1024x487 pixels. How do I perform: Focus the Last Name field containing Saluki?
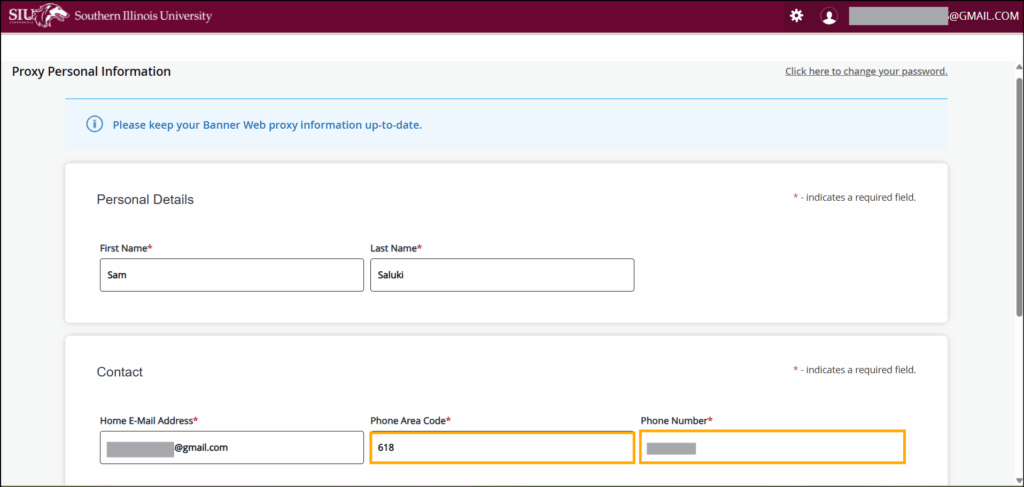point(501,275)
